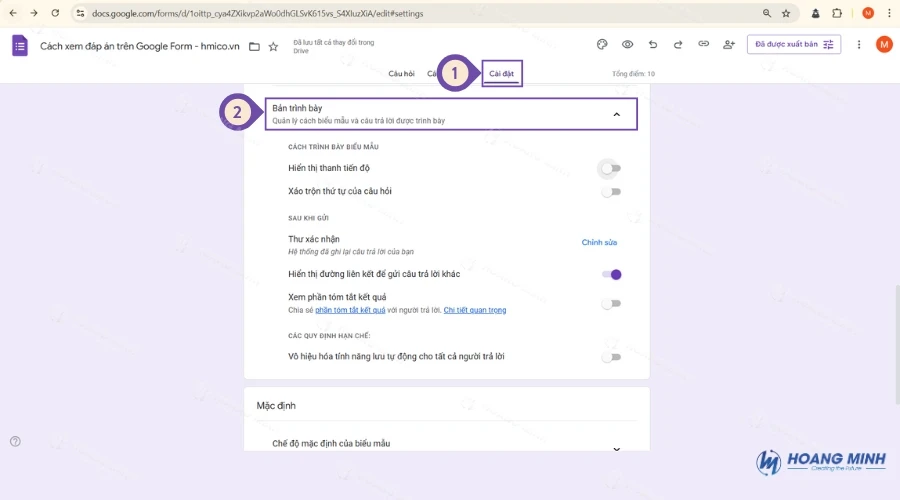Star the form with the star icon
This screenshot has height=500, width=900.
273,46
